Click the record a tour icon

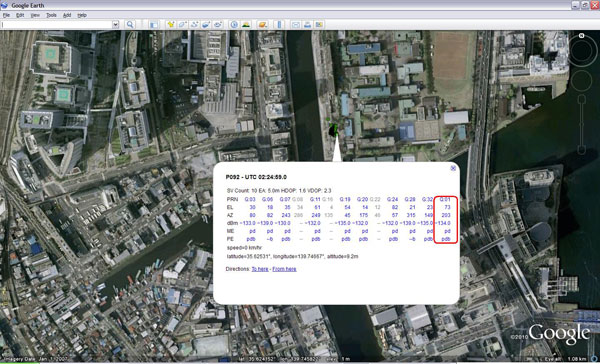coord(218,24)
